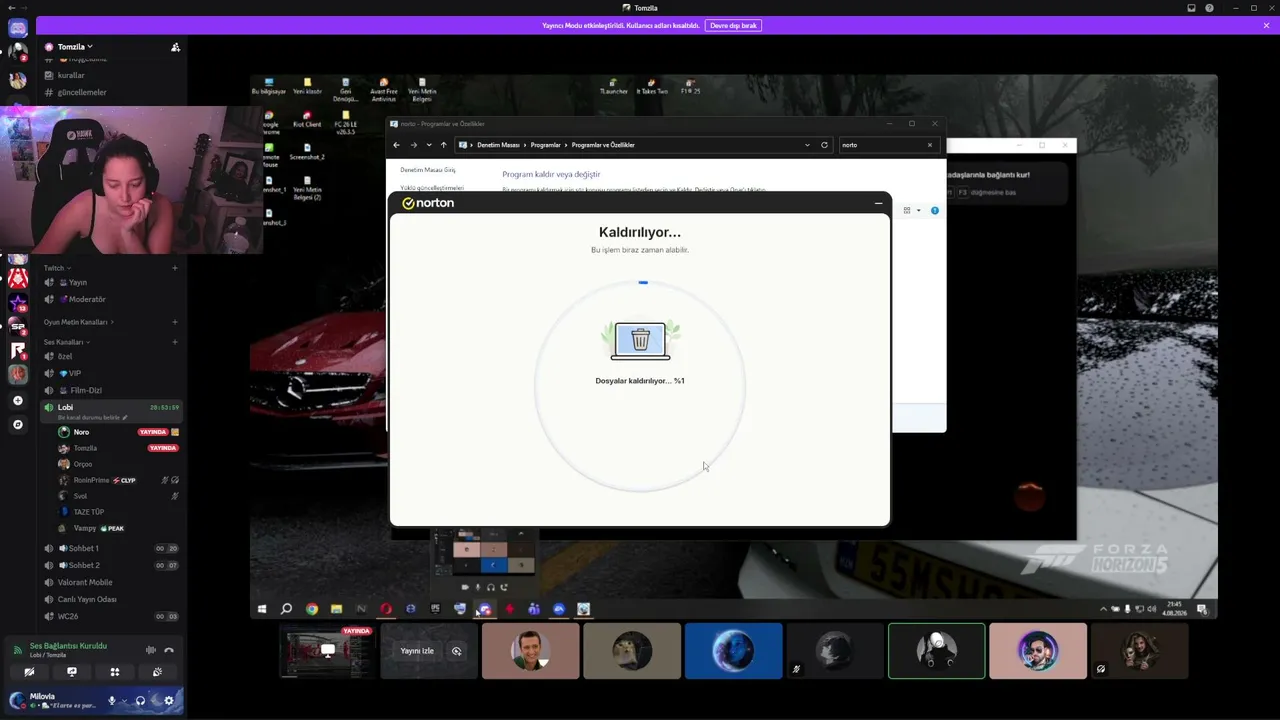The image size is (1280, 720).
Task: Add a channel to Oyun Metin Kanalları
Action: pos(175,322)
